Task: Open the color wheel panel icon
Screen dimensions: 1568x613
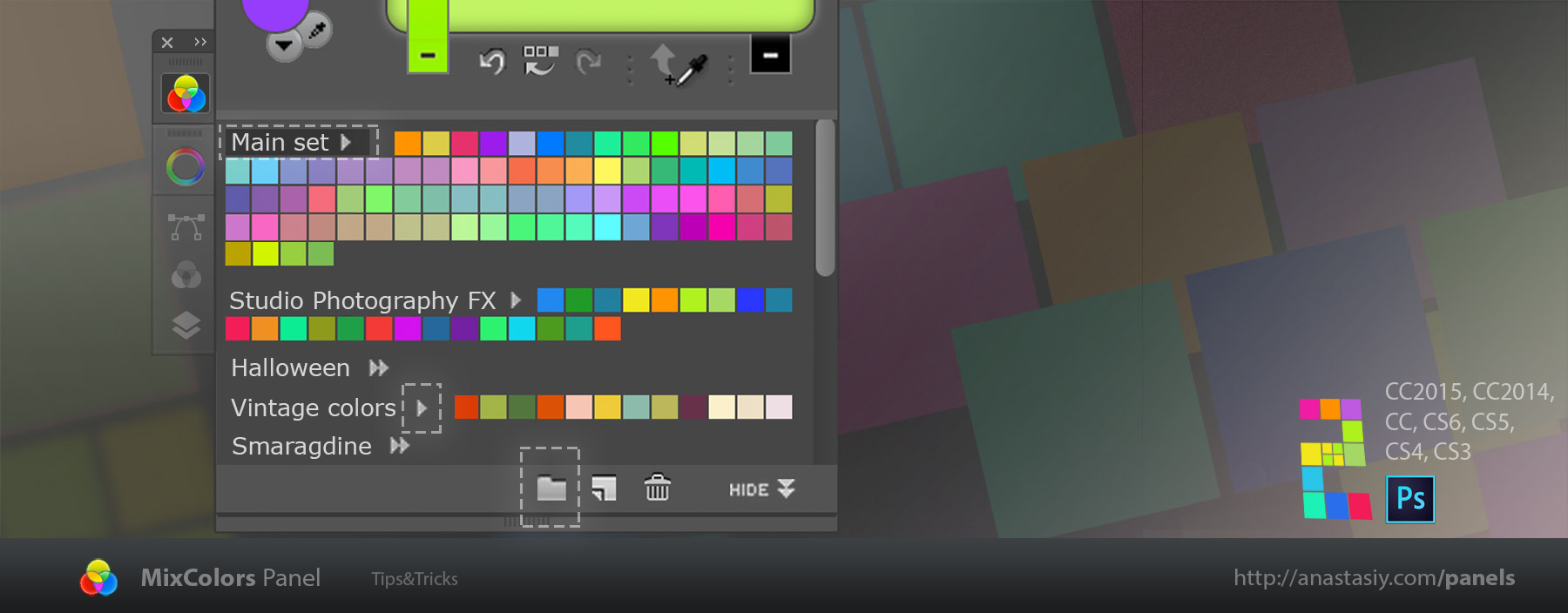Action: click(x=186, y=166)
